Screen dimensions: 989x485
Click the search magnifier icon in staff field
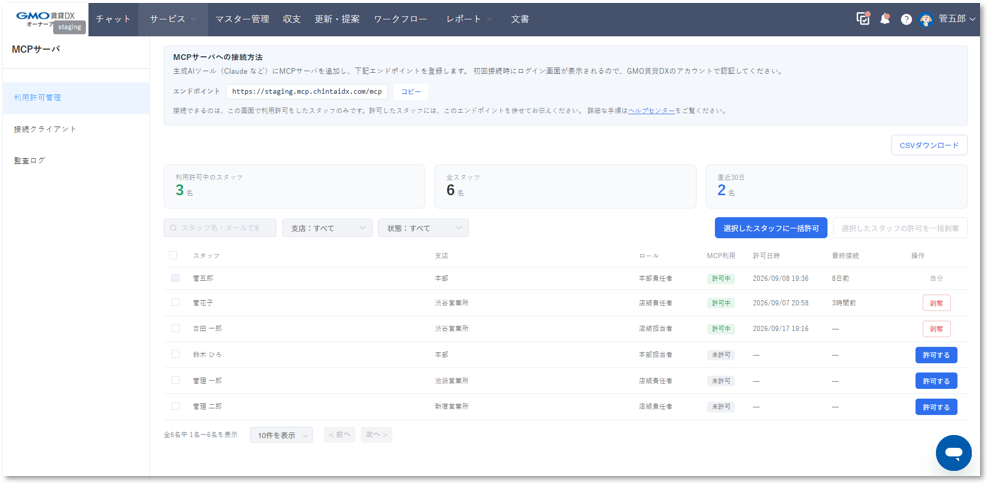[173, 228]
